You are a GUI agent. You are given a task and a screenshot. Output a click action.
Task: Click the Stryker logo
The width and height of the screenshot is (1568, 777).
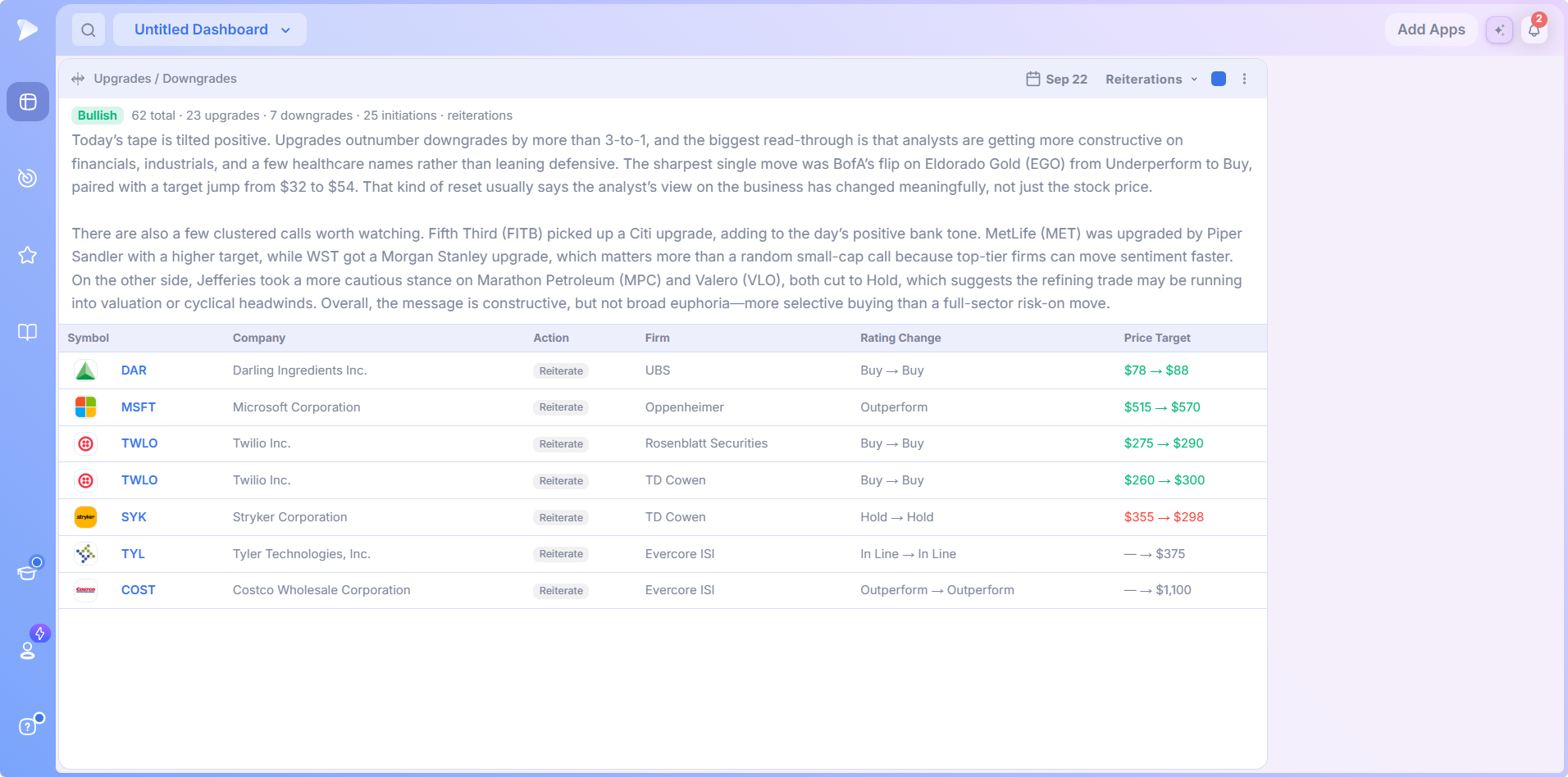point(86,517)
